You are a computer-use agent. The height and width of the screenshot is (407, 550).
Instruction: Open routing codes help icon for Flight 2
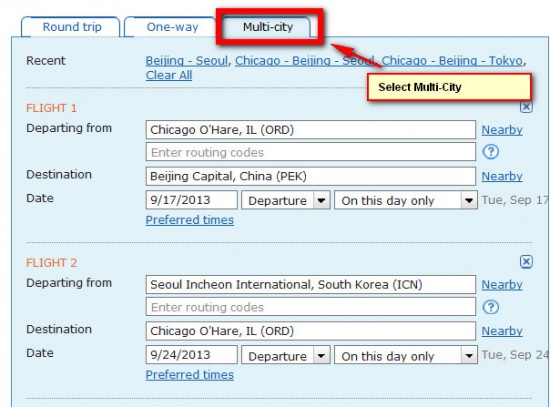click(x=490, y=307)
